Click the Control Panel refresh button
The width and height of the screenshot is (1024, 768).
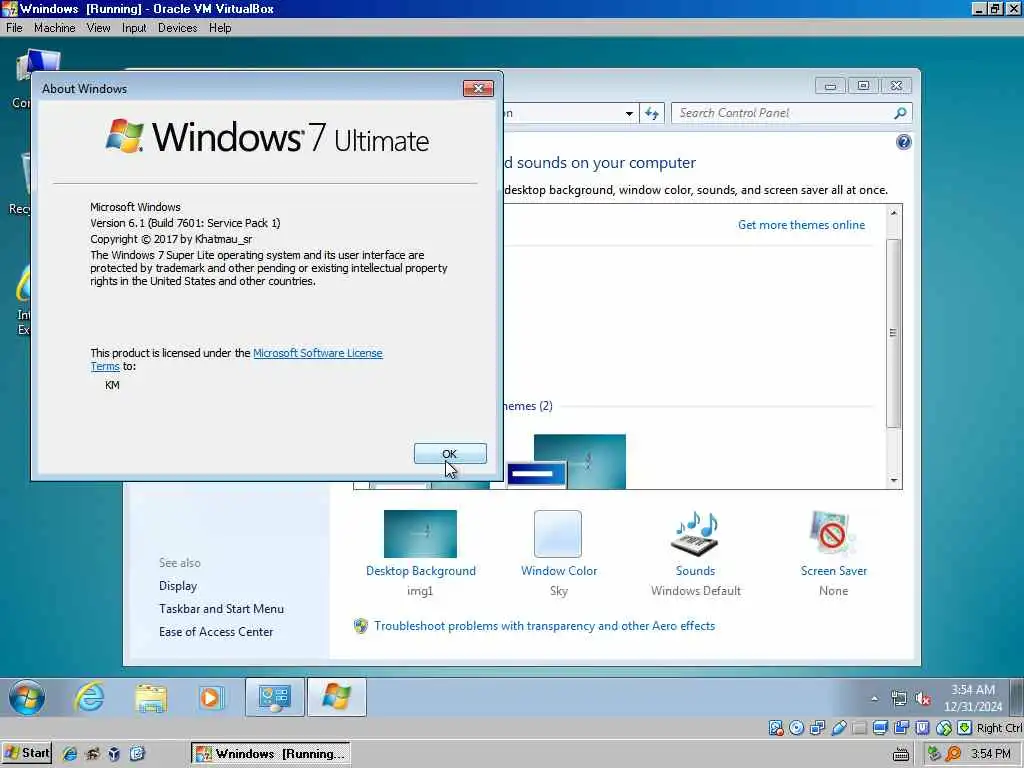(652, 113)
